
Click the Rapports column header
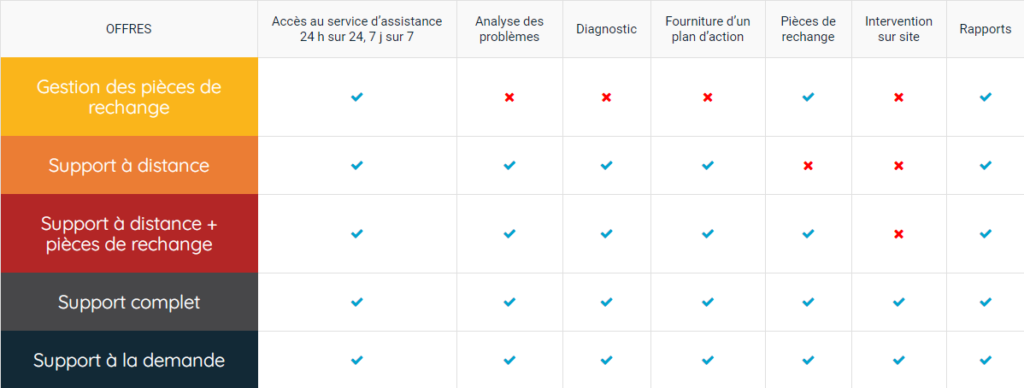click(985, 29)
